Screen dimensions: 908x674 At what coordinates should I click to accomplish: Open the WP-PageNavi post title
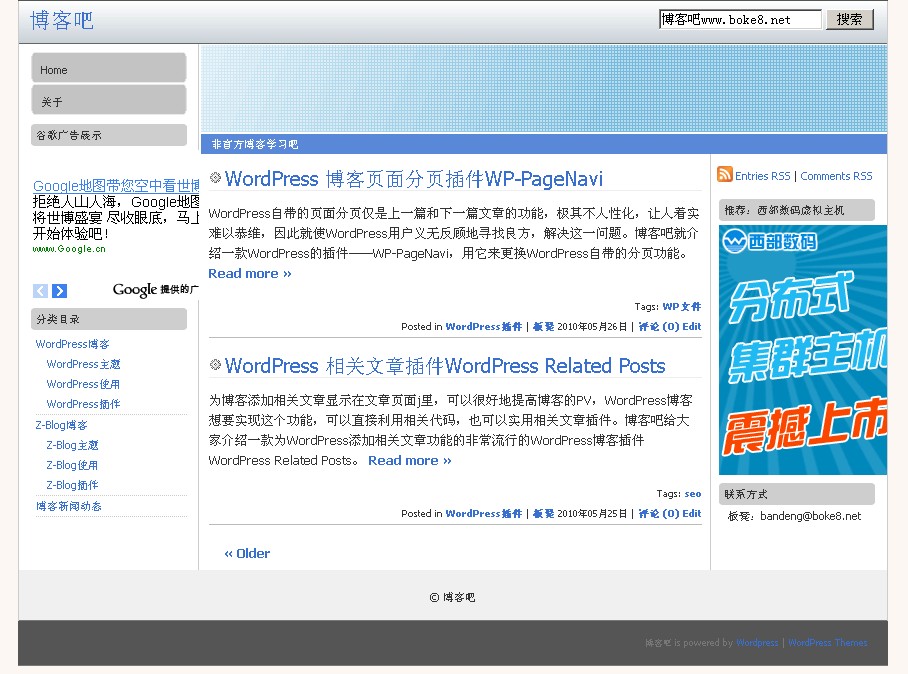point(414,179)
